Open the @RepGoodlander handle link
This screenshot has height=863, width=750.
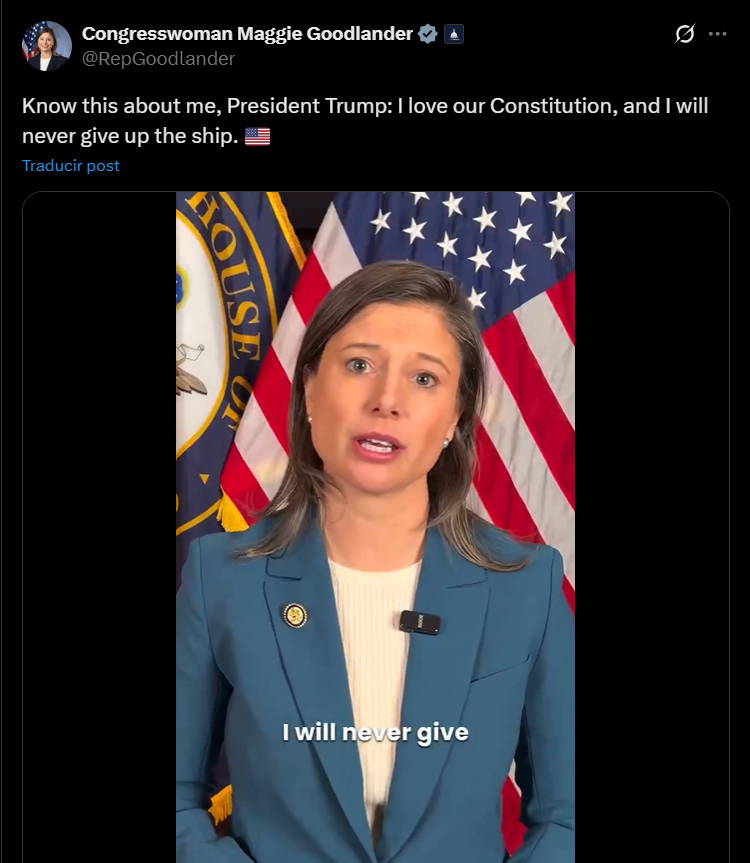click(158, 58)
